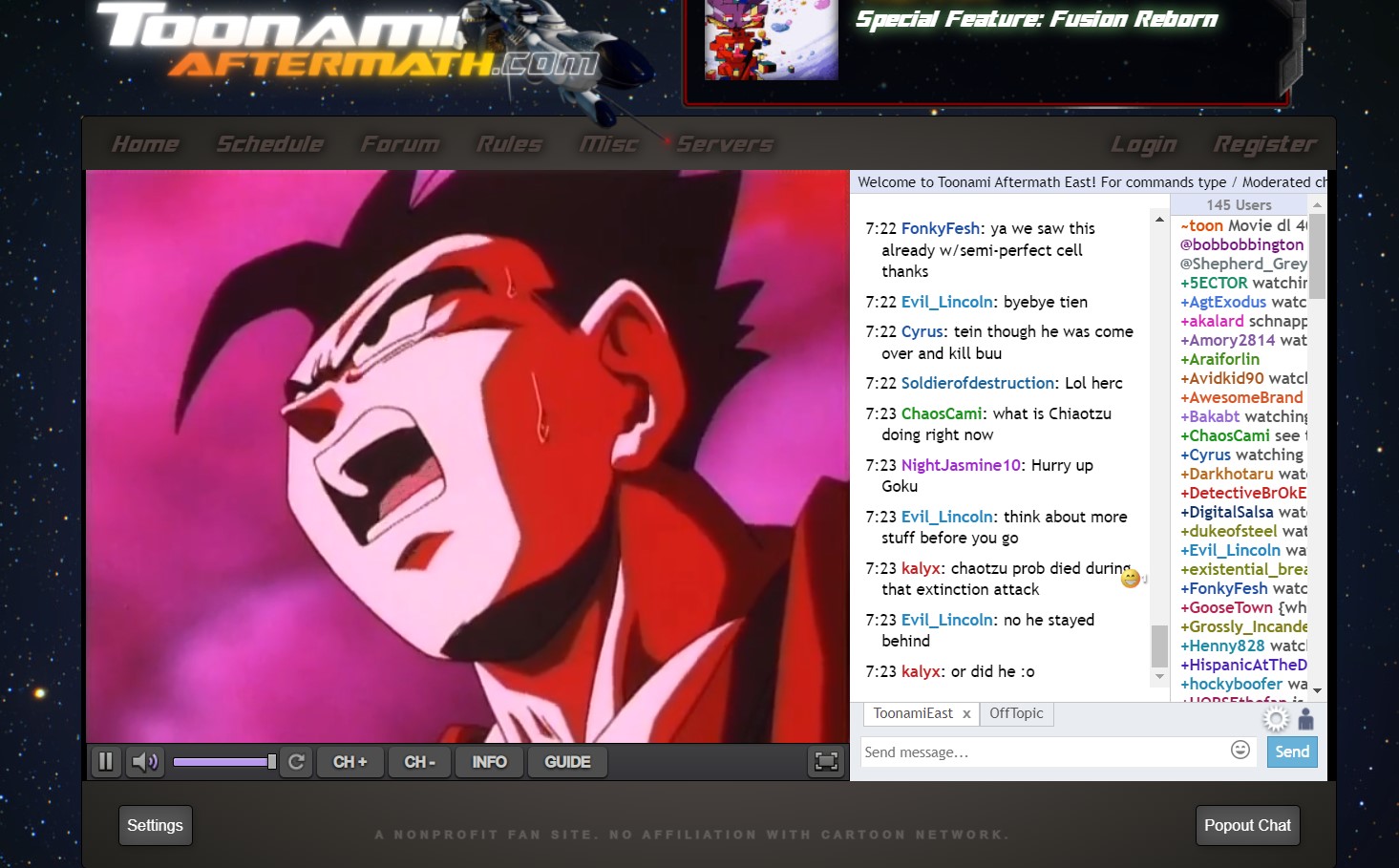The image size is (1399, 868).
Task: Select @bobbobbington in the user list
Action: (1241, 244)
